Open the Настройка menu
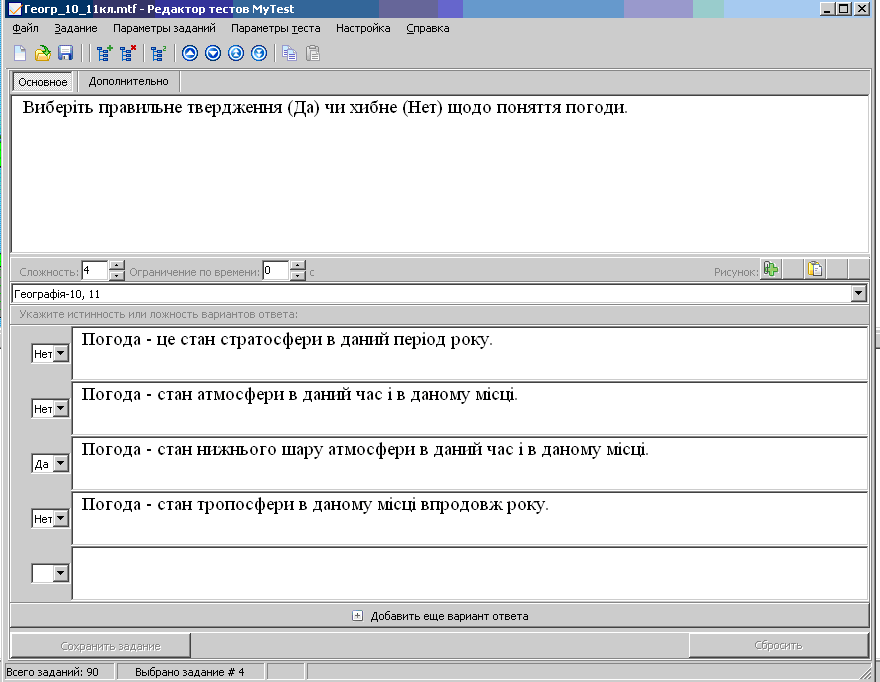Image resolution: width=880 pixels, height=682 pixels. 363,28
